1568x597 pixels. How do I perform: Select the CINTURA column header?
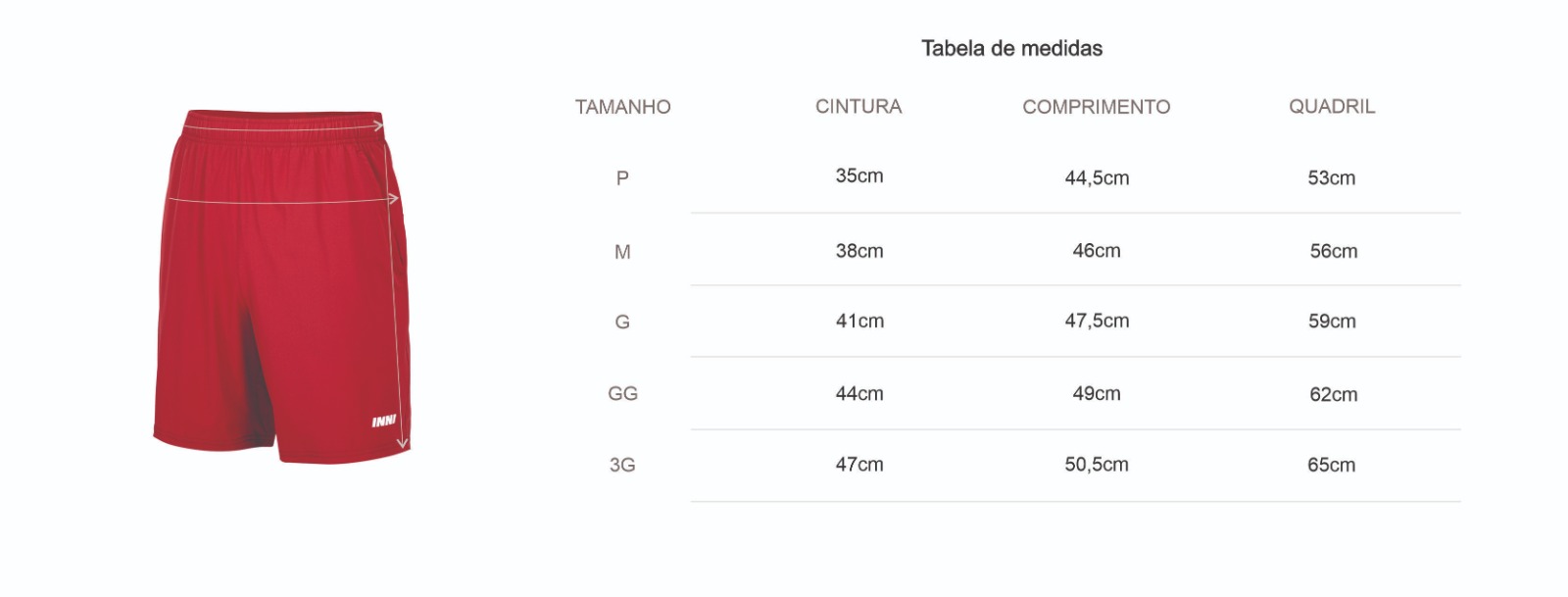[858, 106]
